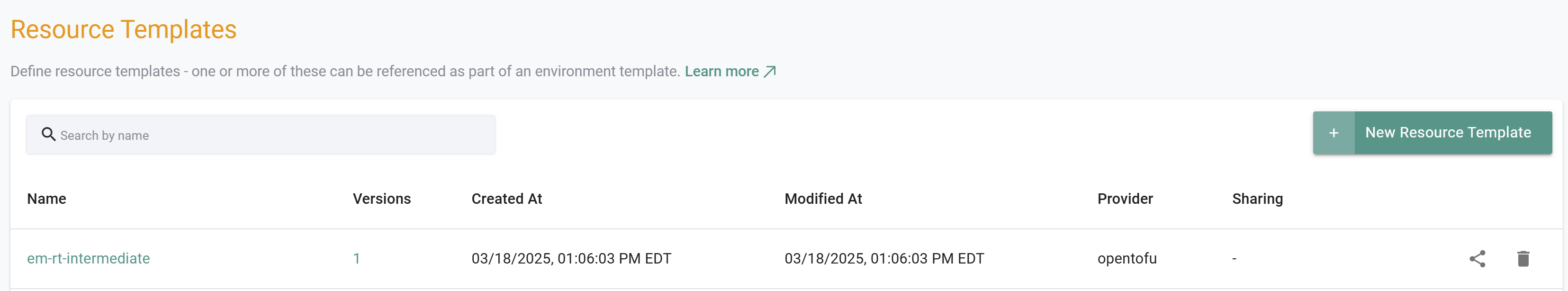Delete em-rt-intermediate using the trash icon
The image size is (1568, 291).
tap(1523, 259)
